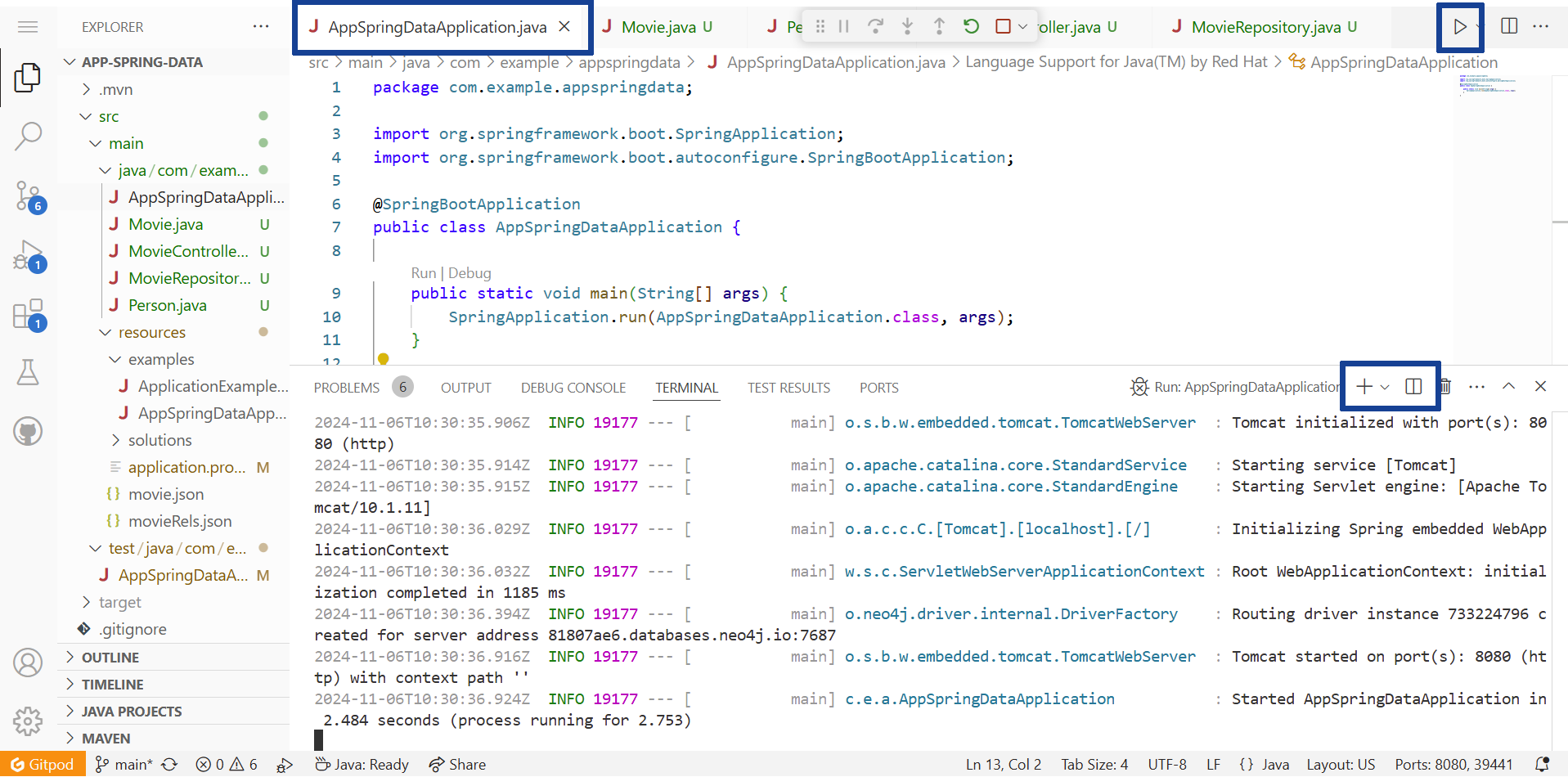This screenshot has height=777, width=1568.
Task: Click the code minimap overview
Action: click(1488, 85)
